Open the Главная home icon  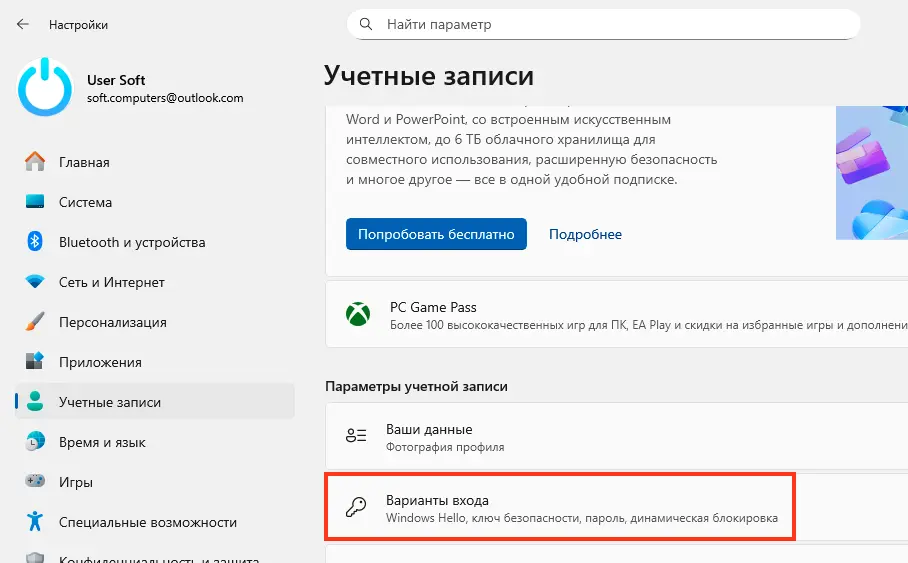[35, 162]
